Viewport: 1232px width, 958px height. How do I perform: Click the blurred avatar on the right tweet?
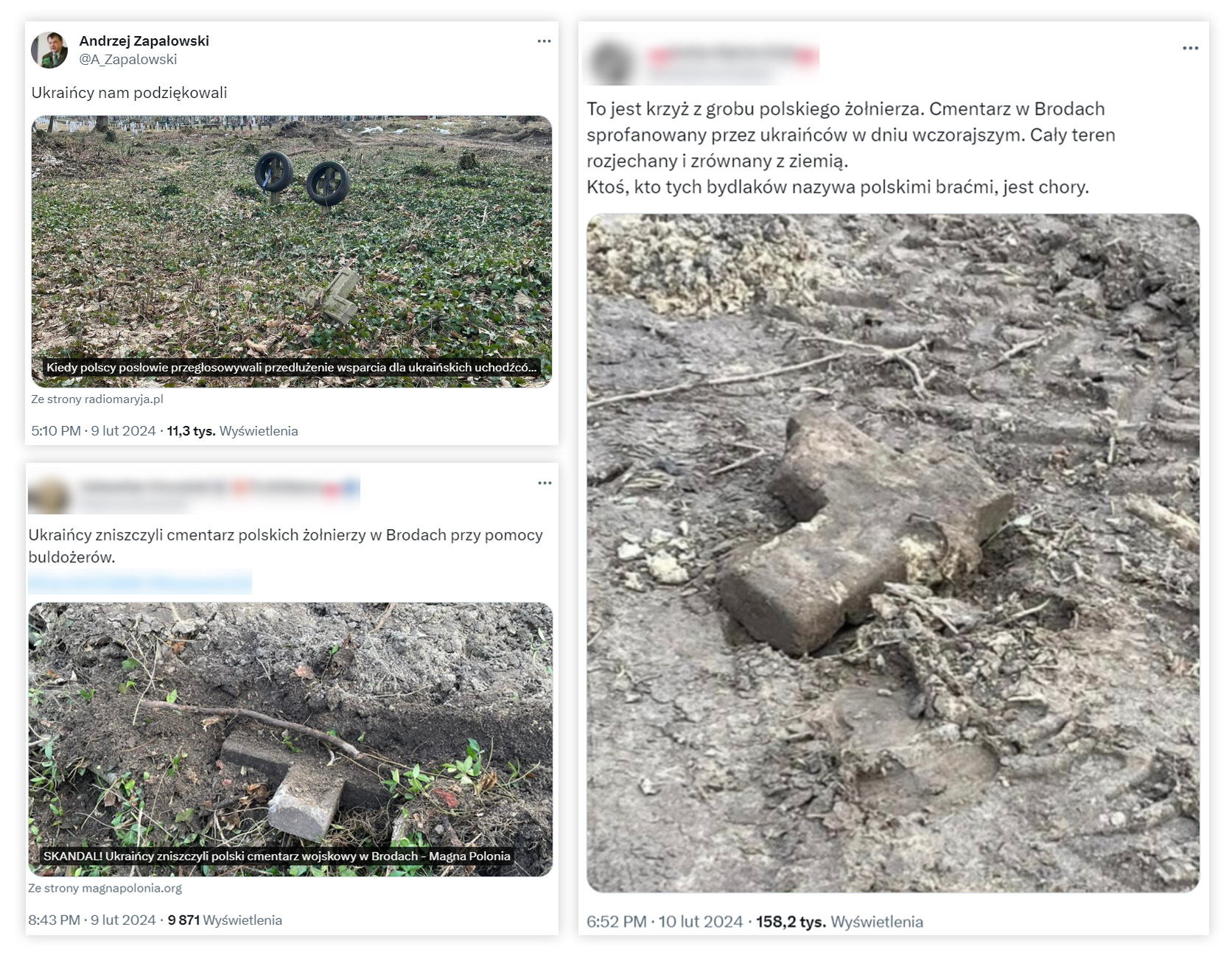[611, 62]
